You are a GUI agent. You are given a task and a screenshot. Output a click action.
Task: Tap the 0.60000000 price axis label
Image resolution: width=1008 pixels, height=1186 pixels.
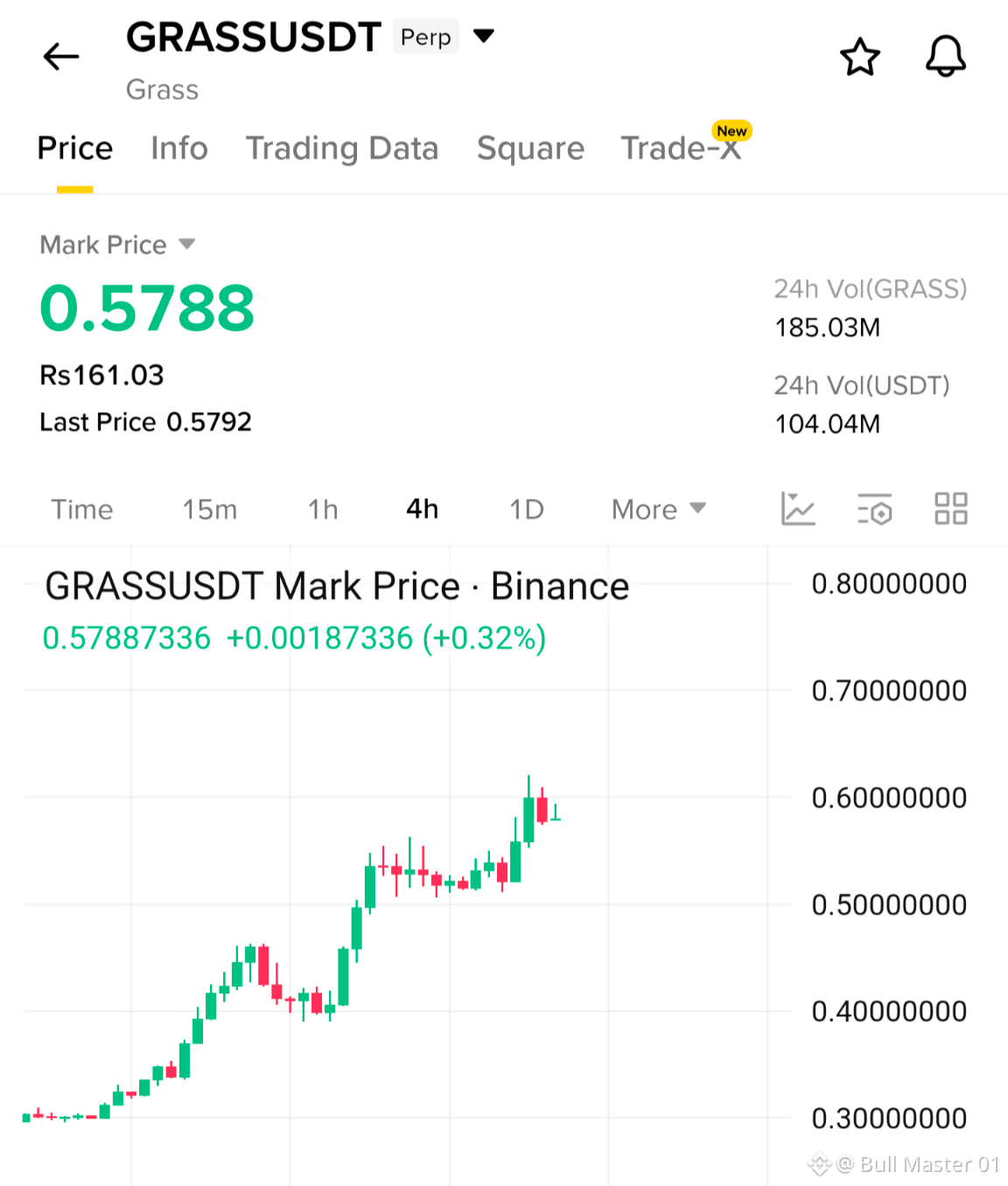pyautogui.click(x=889, y=798)
